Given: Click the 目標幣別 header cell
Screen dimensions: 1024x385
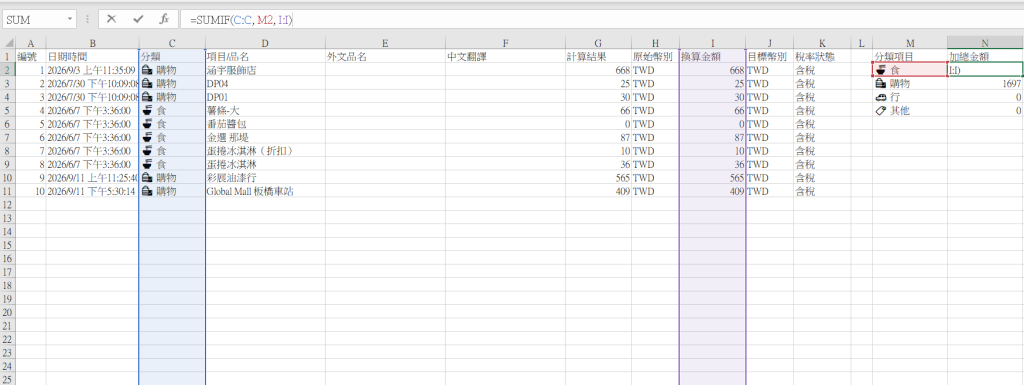Looking at the screenshot, I should click(770, 56).
